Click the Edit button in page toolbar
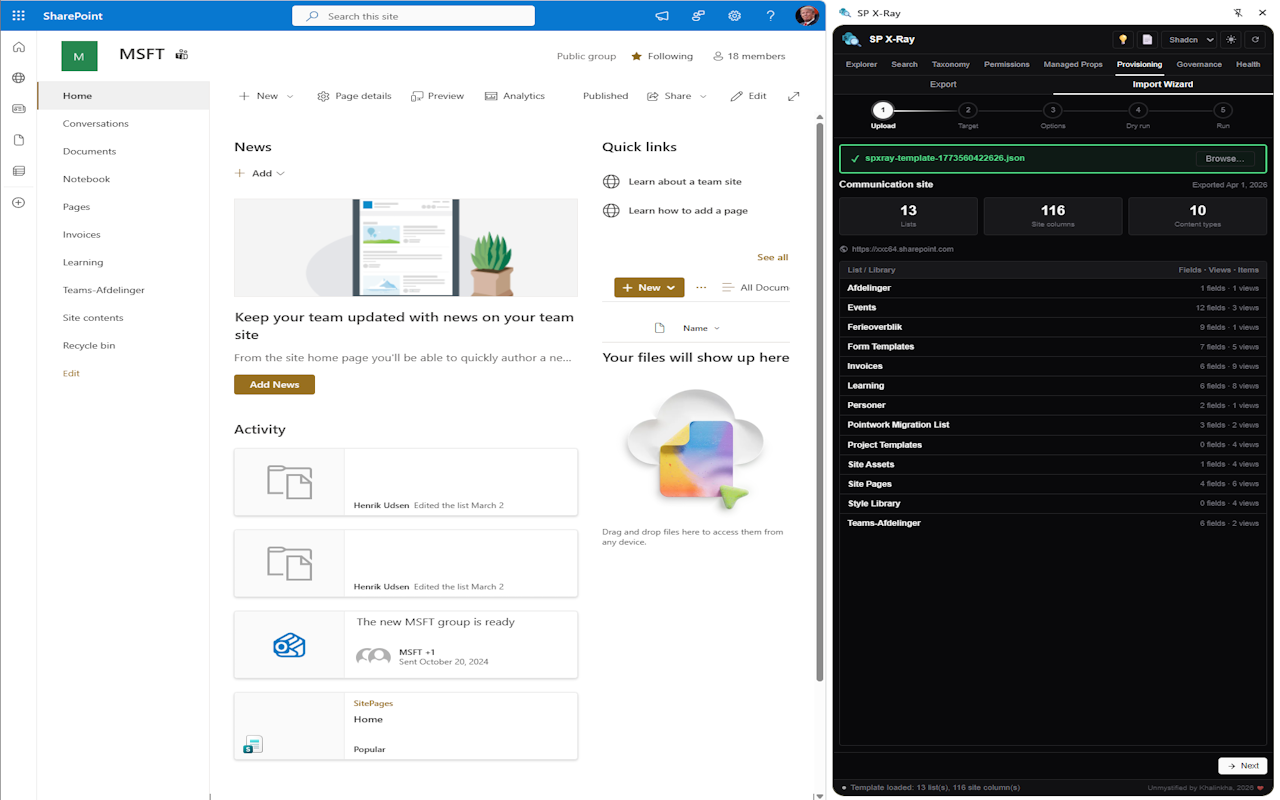The width and height of the screenshot is (1280, 800). coord(748,96)
